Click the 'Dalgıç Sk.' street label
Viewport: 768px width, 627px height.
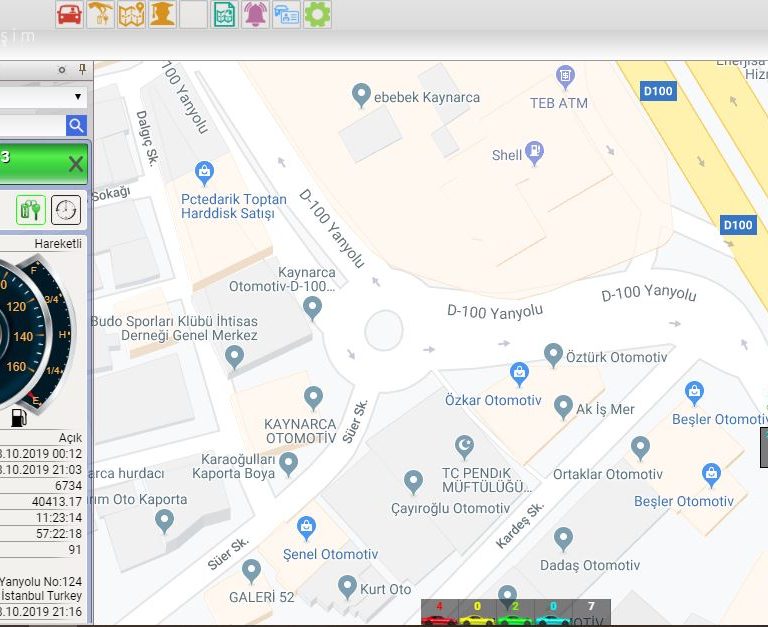pyautogui.click(x=147, y=139)
